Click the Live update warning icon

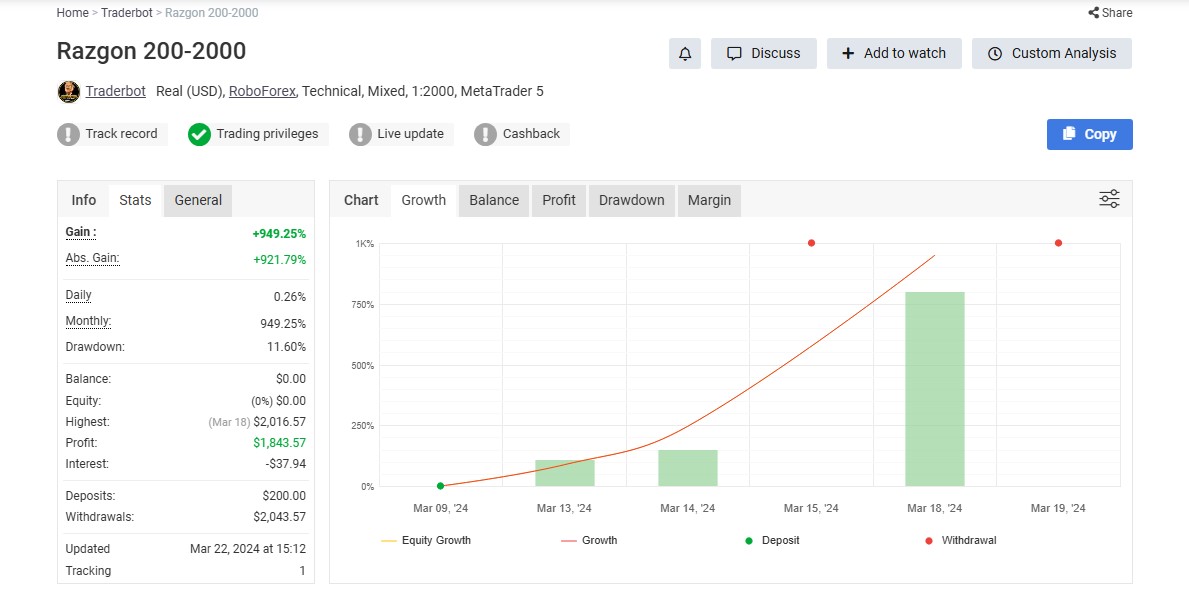pos(360,134)
